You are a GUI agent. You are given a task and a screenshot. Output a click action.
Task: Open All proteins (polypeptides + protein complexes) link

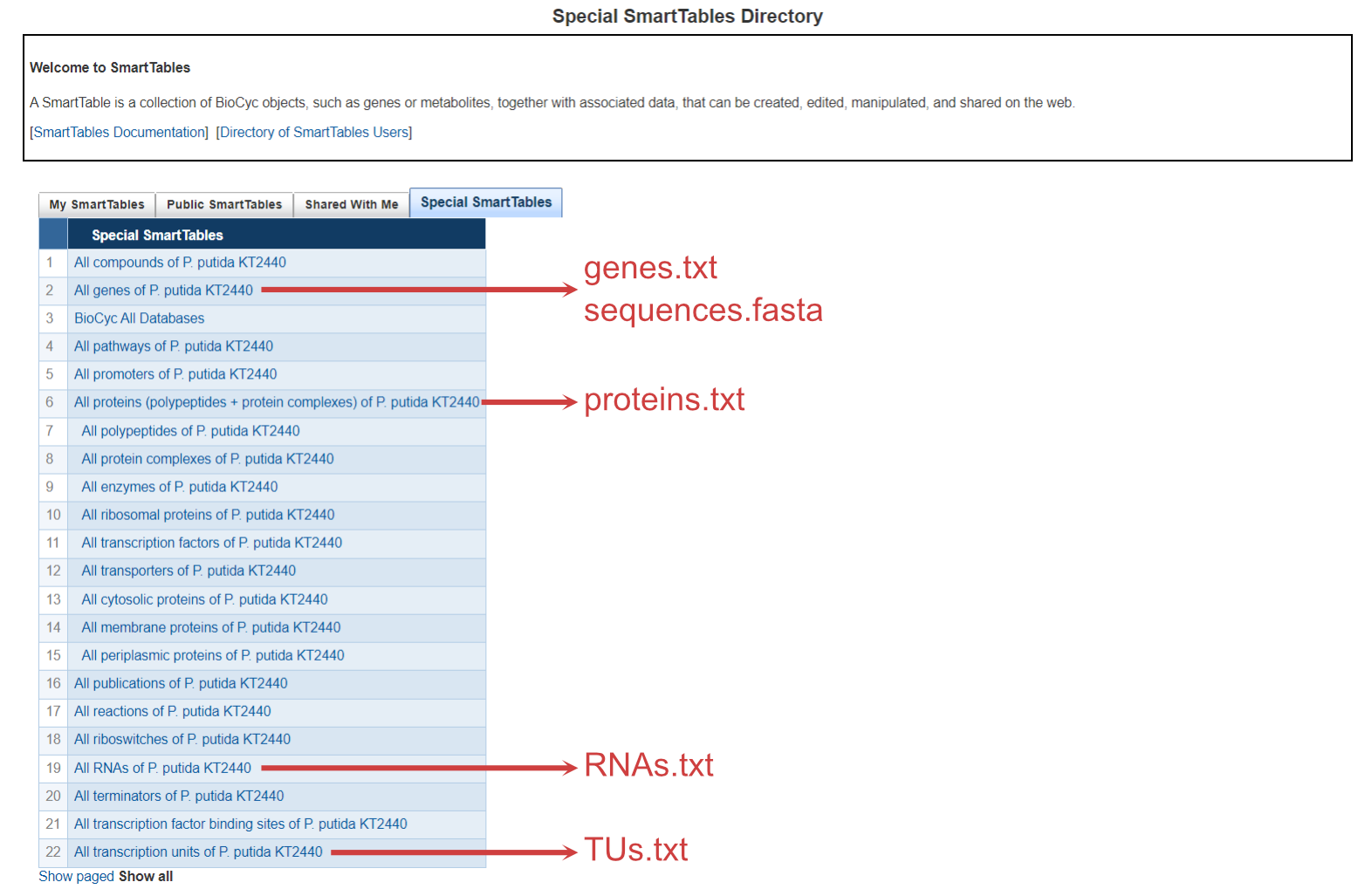pyautogui.click(x=277, y=402)
